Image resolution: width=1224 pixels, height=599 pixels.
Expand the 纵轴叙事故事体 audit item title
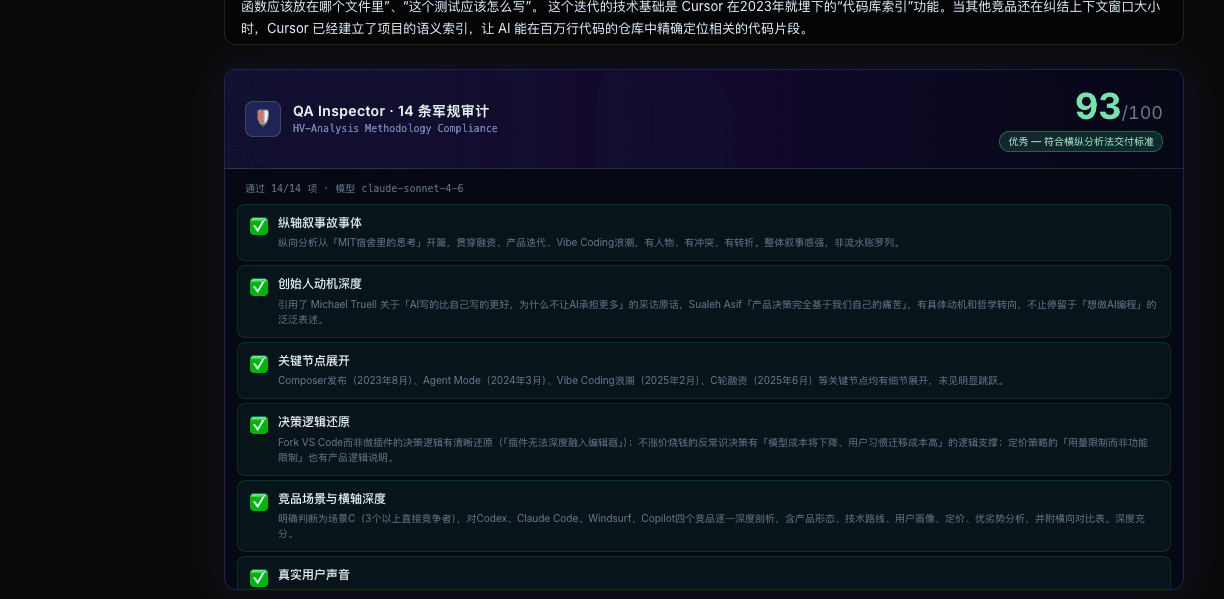point(320,222)
